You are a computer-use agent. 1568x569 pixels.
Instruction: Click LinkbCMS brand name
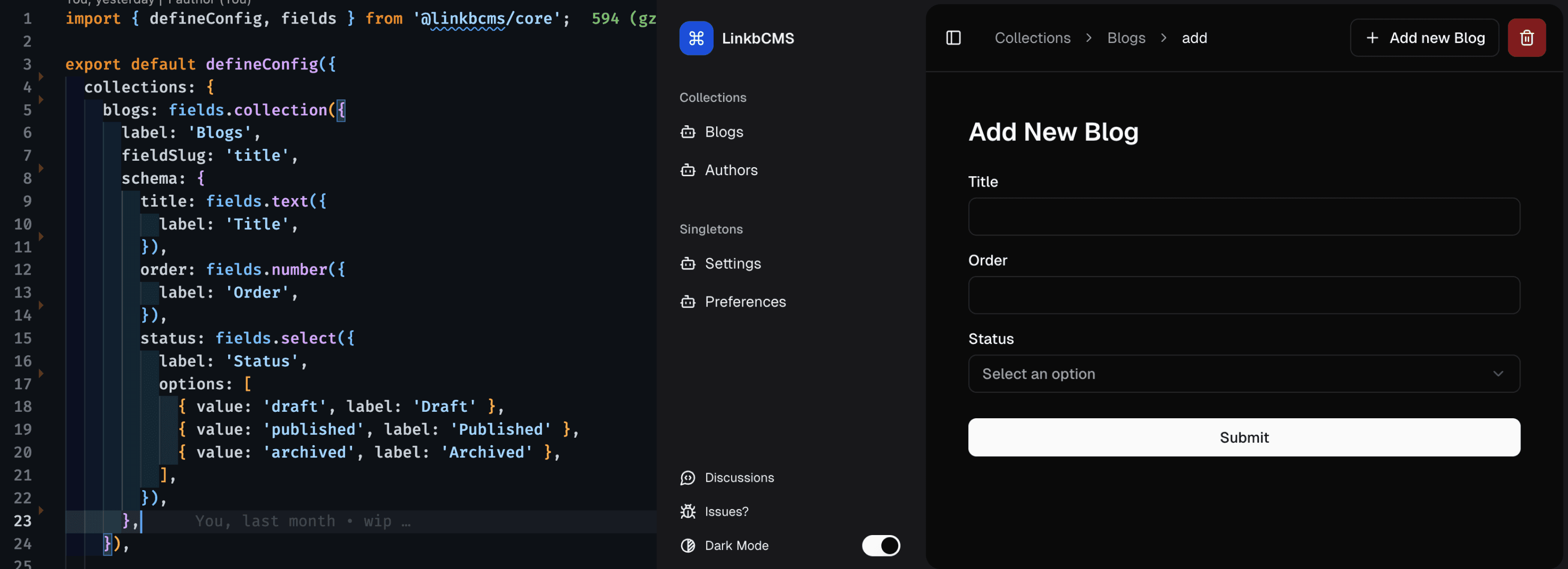(758, 38)
